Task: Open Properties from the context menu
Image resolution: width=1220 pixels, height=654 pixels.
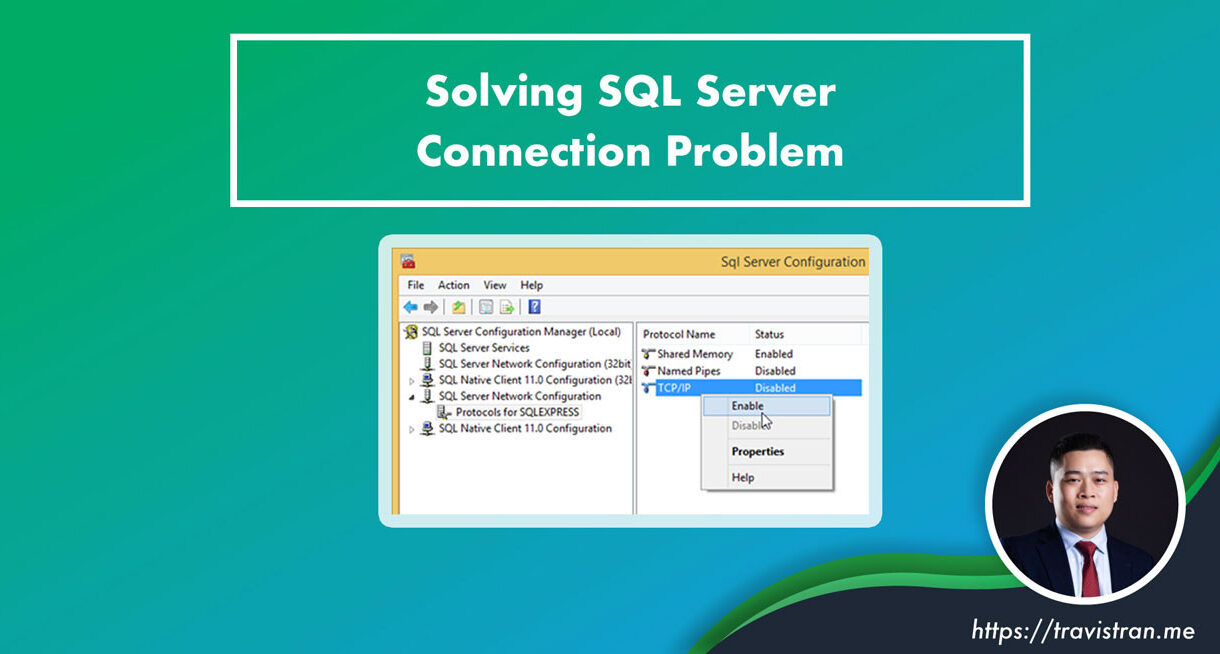Action: point(757,451)
